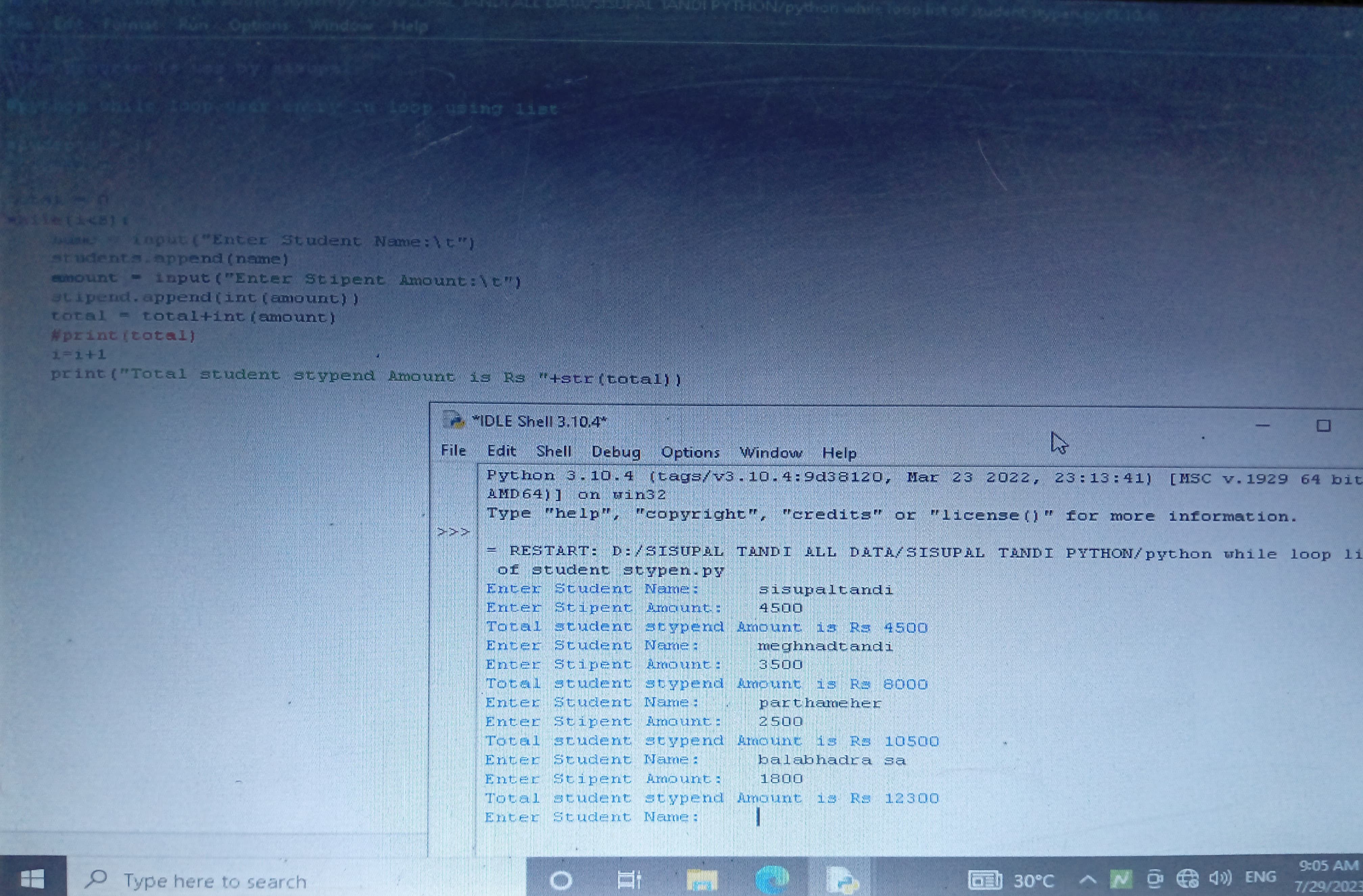Click the taskbar search box
Screen dimensions: 1363x896
(215, 880)
